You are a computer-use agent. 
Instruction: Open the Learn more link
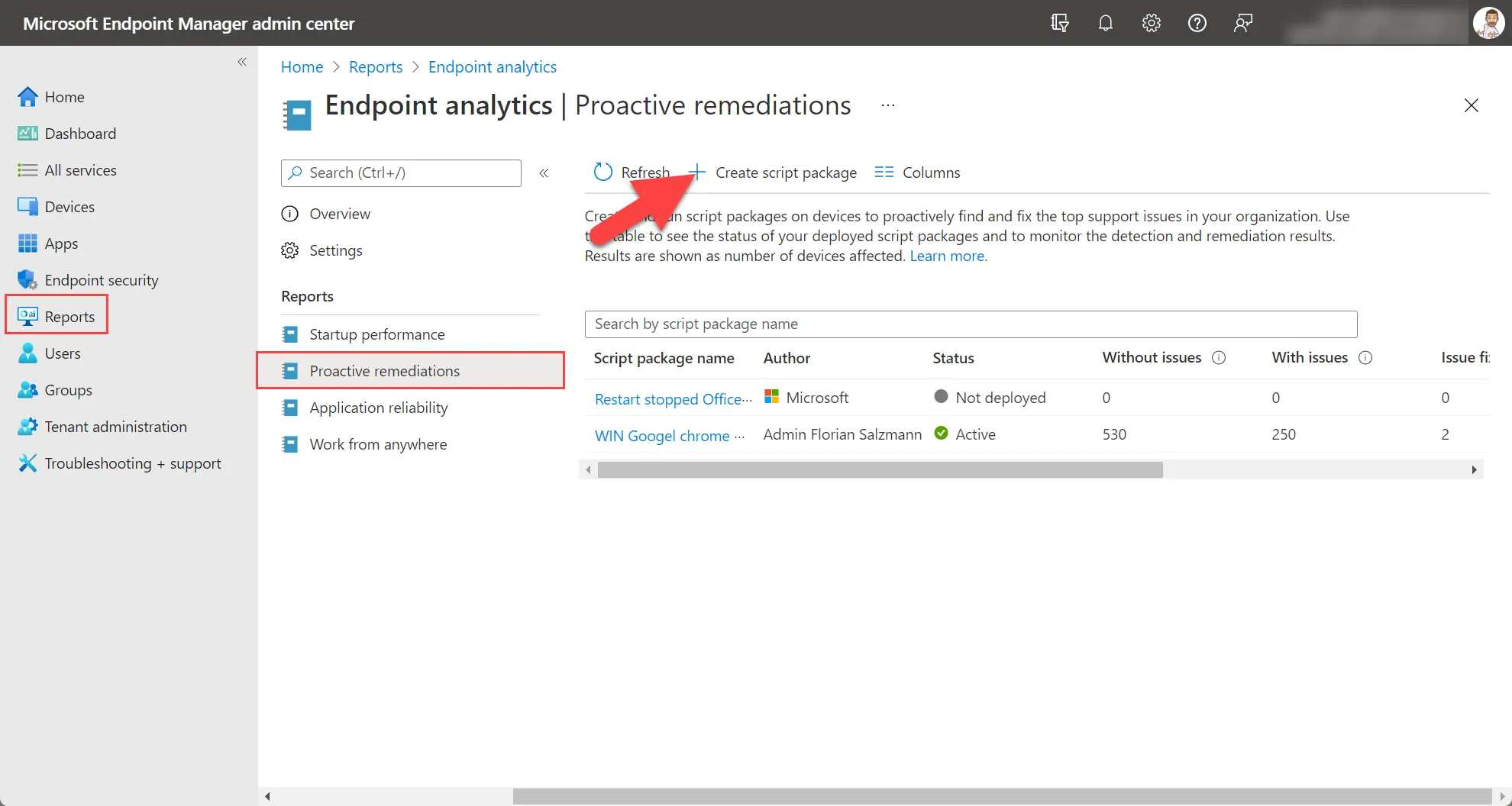(948, 256)
